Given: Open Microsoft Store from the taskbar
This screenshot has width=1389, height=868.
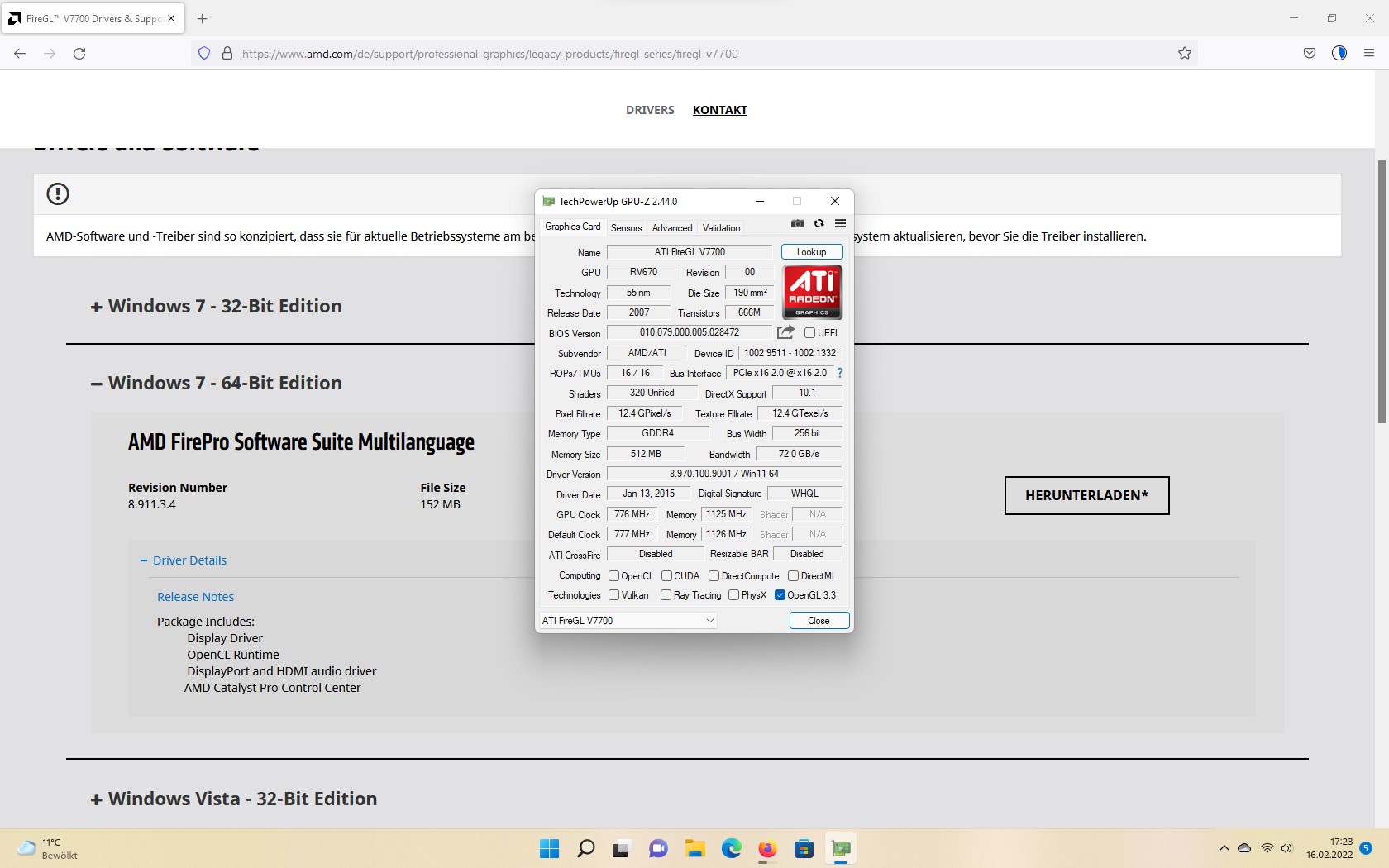Looking at the screenshot, I should (804, 849).
